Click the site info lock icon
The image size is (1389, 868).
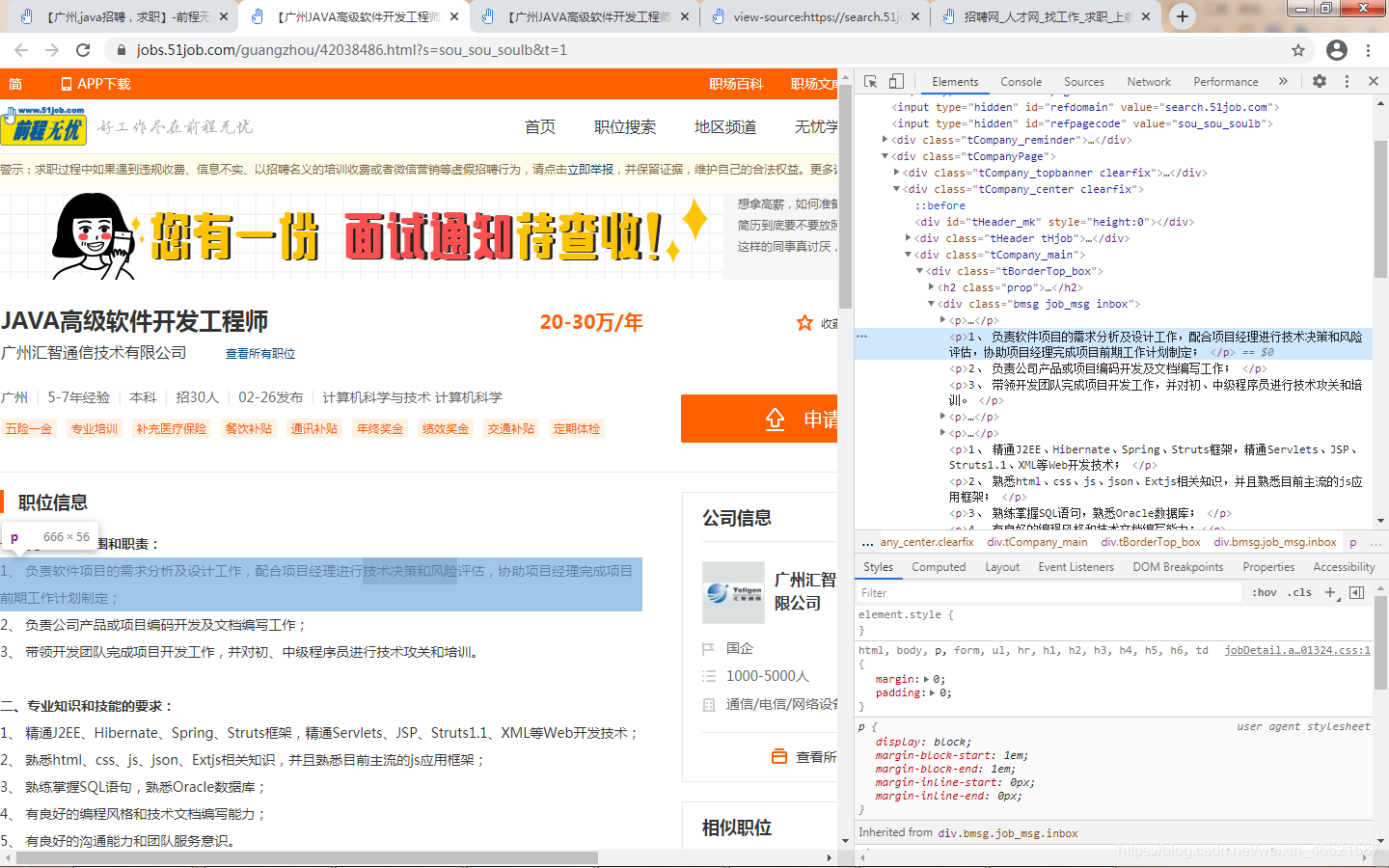[x=121, y=50]
